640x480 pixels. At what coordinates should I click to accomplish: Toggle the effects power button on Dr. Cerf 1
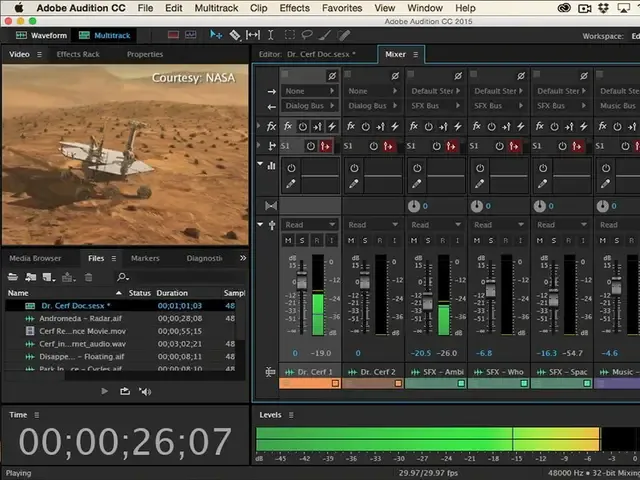pos(302,127)
